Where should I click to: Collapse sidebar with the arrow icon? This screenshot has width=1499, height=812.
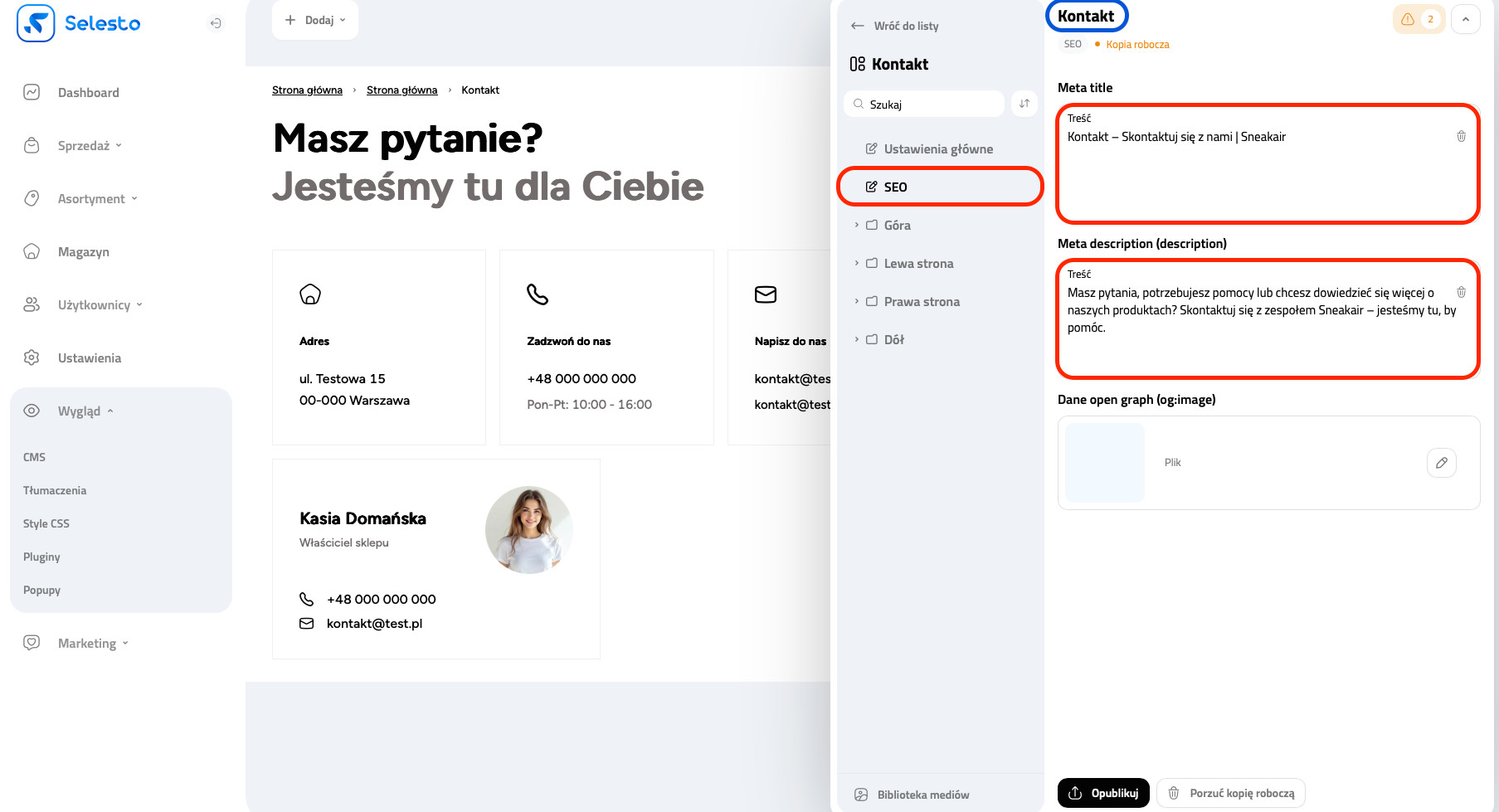pyautogui.click(x=216, y=23)
